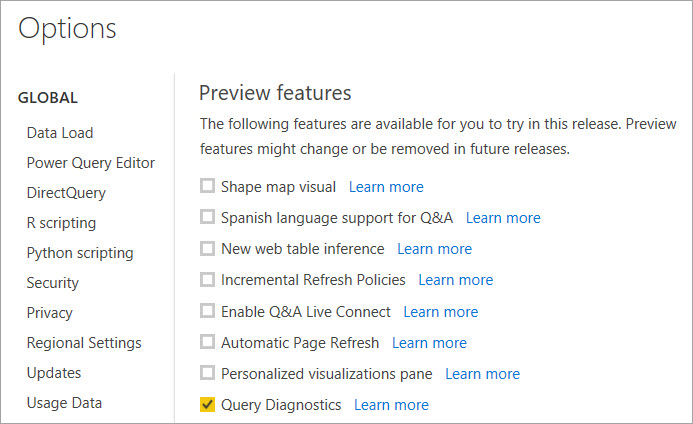Open the Security options page
693x424 pixels.
click(x=53, y=283)
